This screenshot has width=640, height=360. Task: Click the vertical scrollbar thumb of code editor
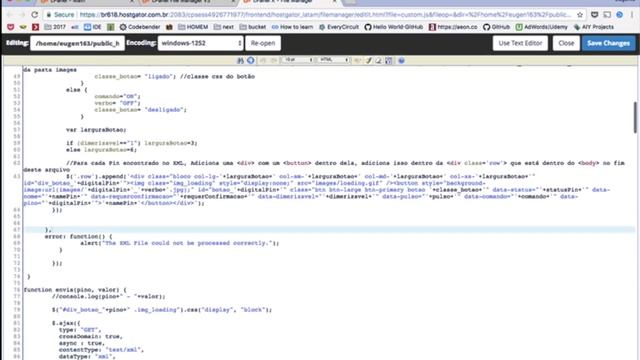point(635,118)
